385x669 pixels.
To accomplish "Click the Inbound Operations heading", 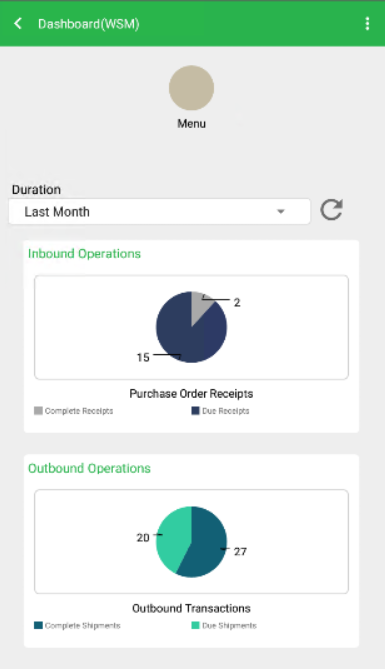I will pyautogui.click(x=84, y=254).
